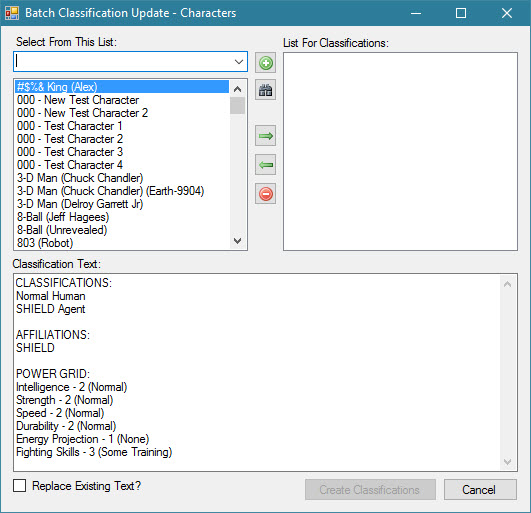Click the Cancel button
Image resolution: width=531 pixels, height=513 pixels.
(x=480, y=490)
